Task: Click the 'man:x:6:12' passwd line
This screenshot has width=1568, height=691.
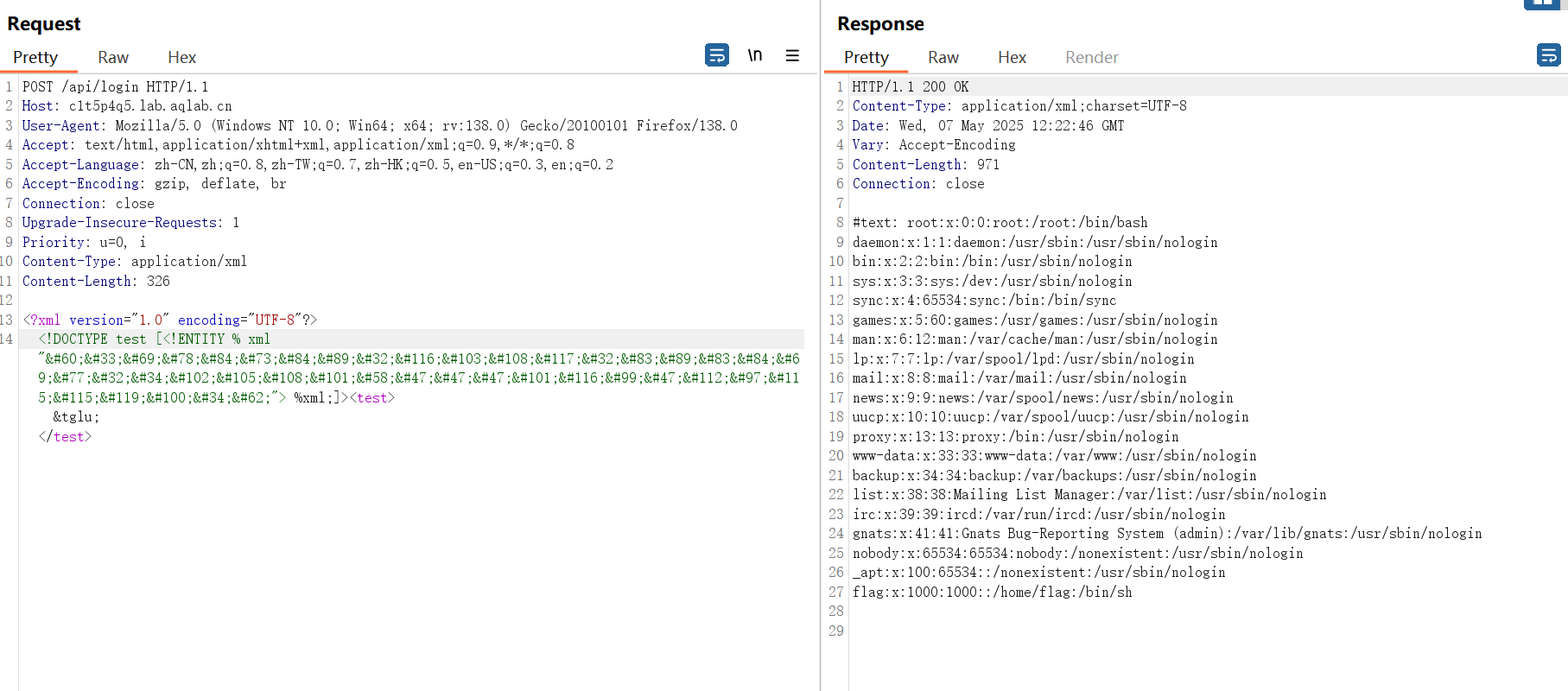Action: [1035, 339]
